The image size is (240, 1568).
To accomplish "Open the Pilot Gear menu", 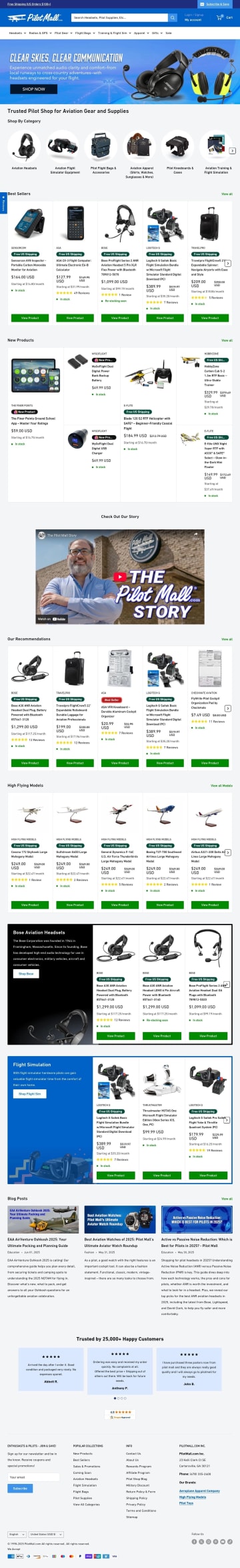I will click(x=63, y=32).
